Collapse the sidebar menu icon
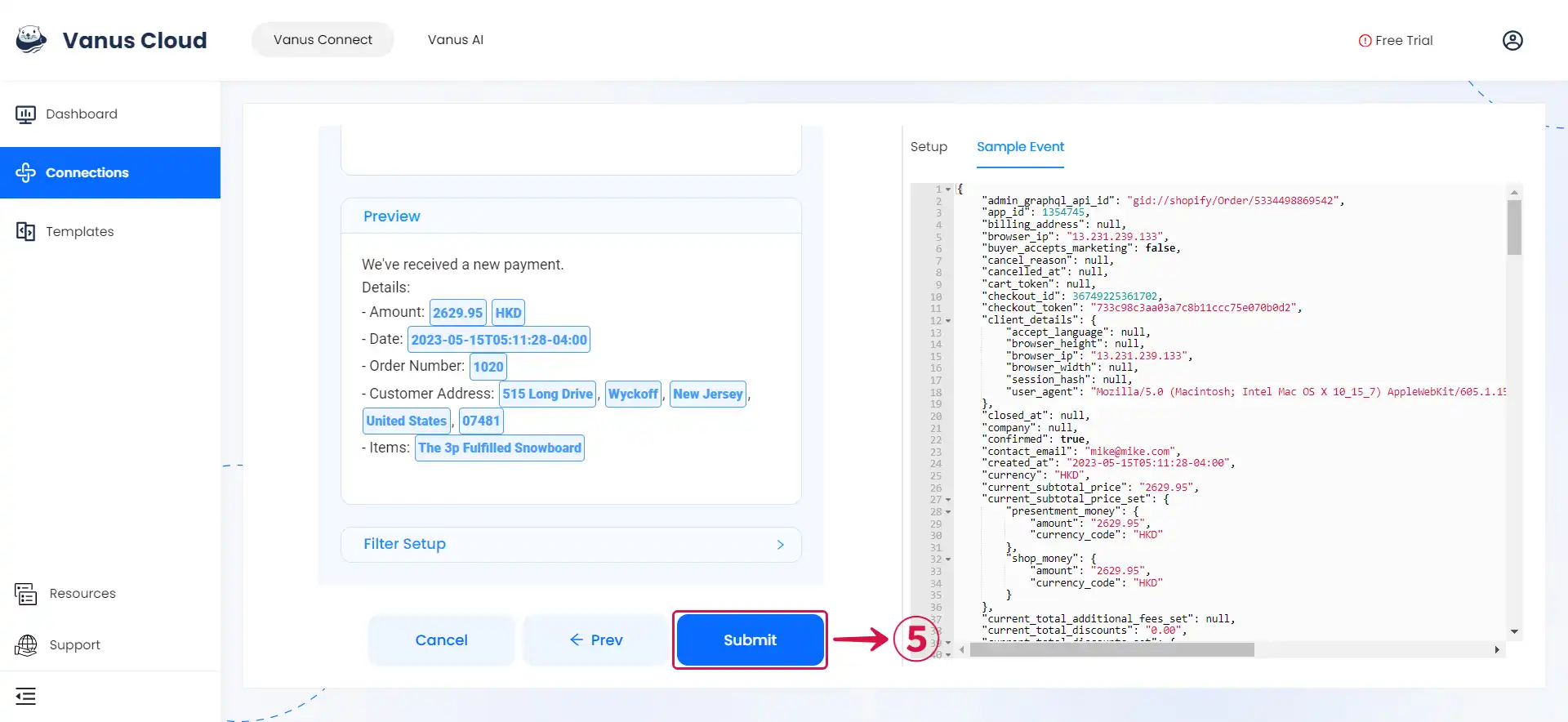This screenshot has width=1568, height=722. (25, 697)
